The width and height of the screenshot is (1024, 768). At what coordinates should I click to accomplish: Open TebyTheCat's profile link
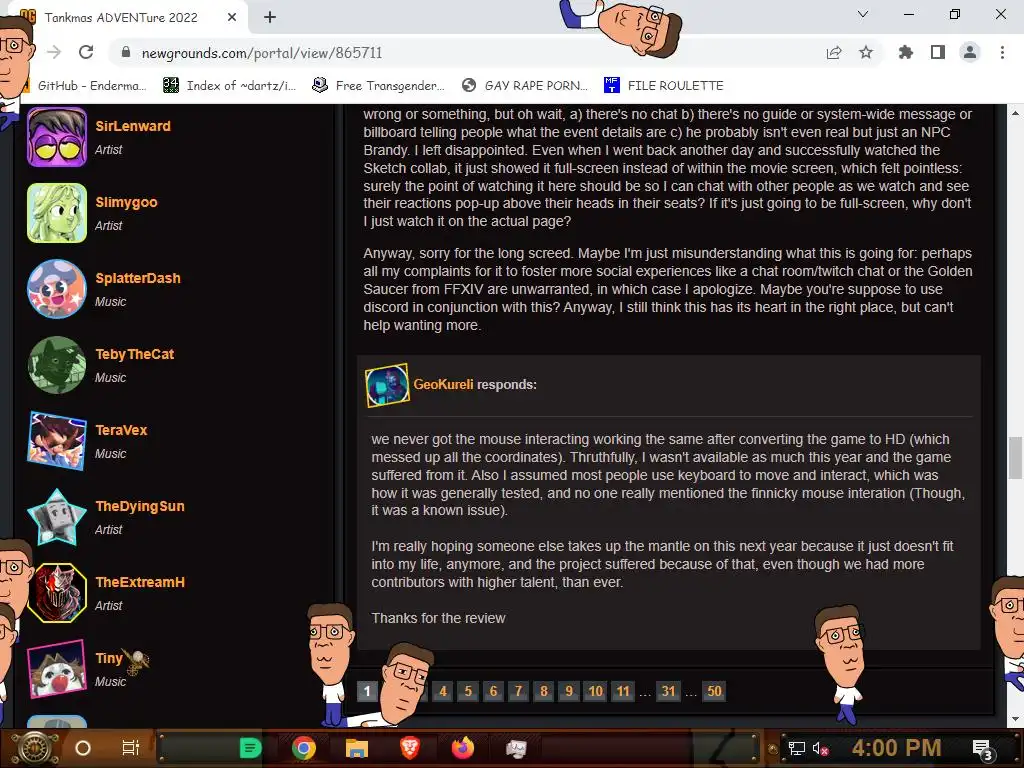[135, 354]
